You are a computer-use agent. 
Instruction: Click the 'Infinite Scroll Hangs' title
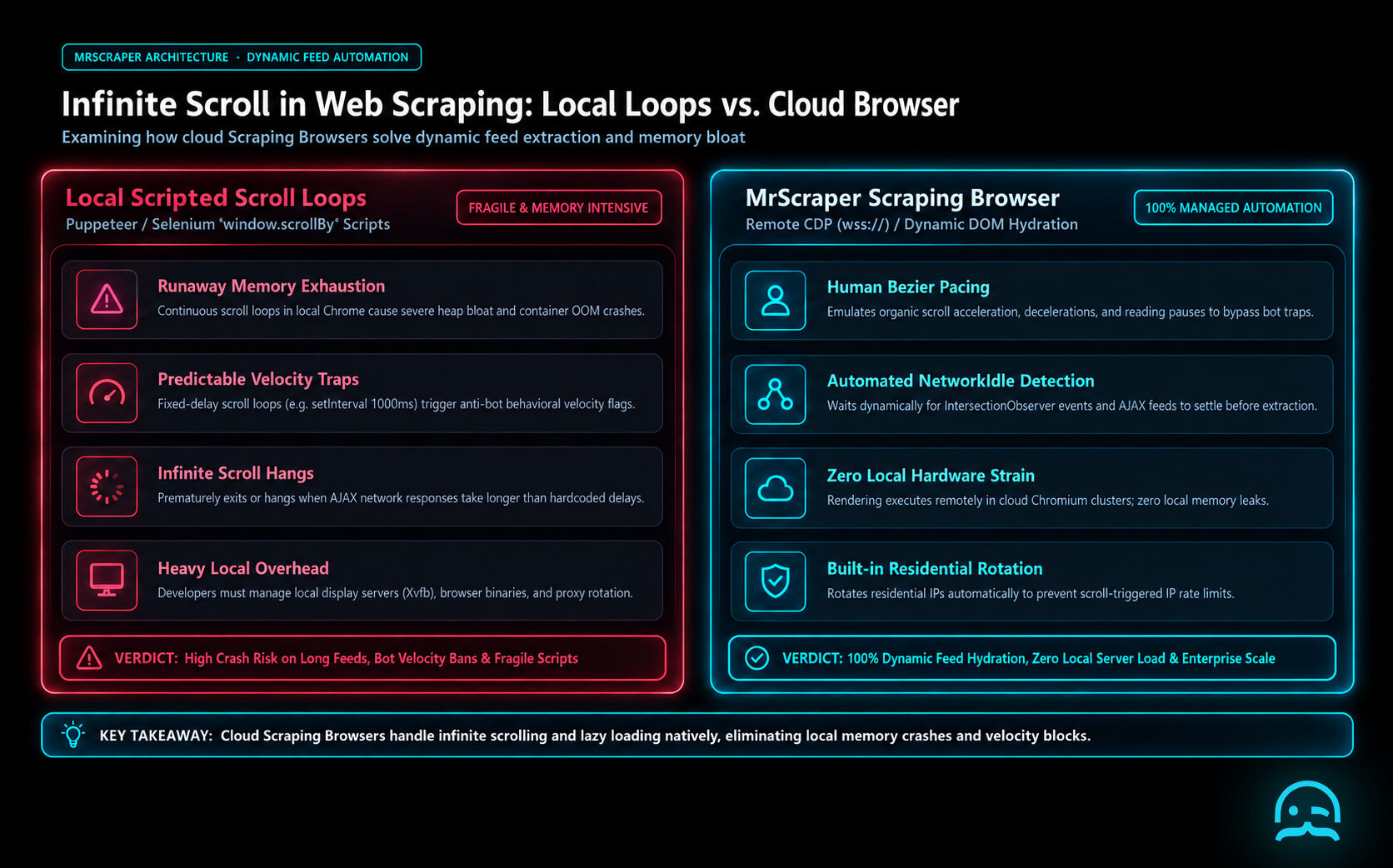coord(236,473)
